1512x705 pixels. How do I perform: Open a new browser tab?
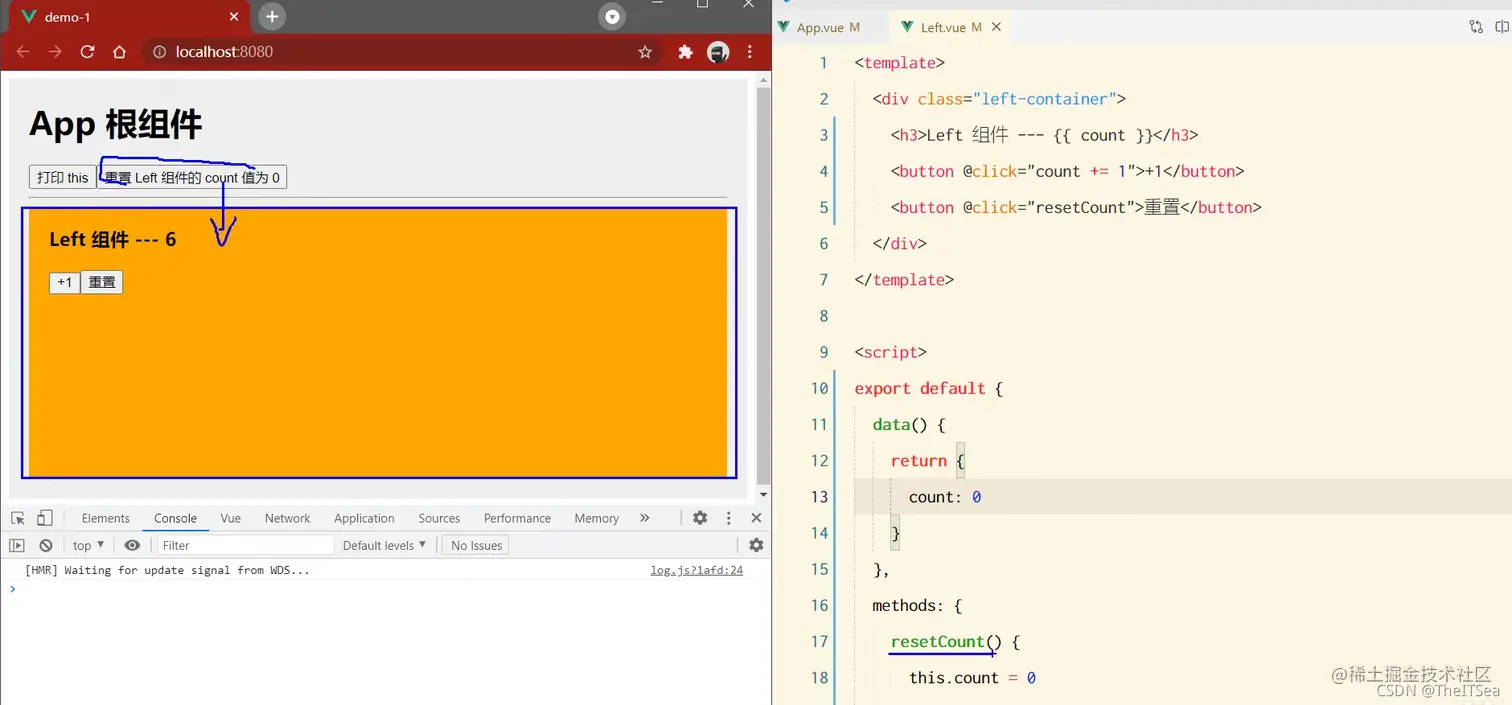(272, 16)
